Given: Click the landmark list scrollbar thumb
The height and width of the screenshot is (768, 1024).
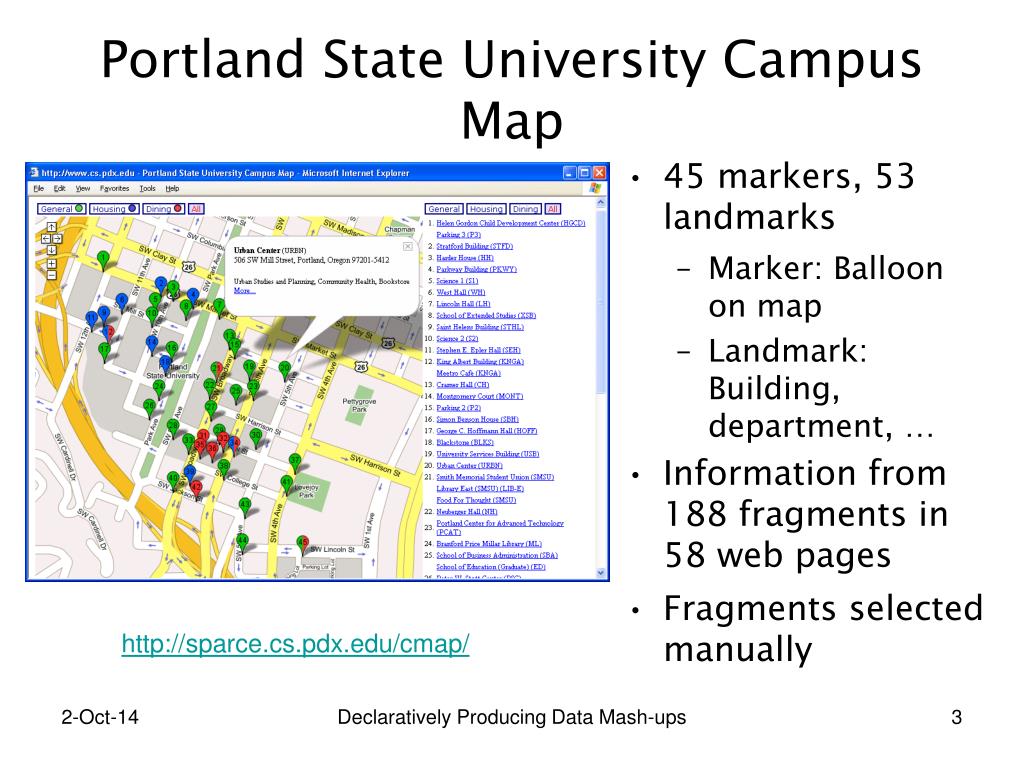Looking at the screenshot, I should click(x=601, y=300).
